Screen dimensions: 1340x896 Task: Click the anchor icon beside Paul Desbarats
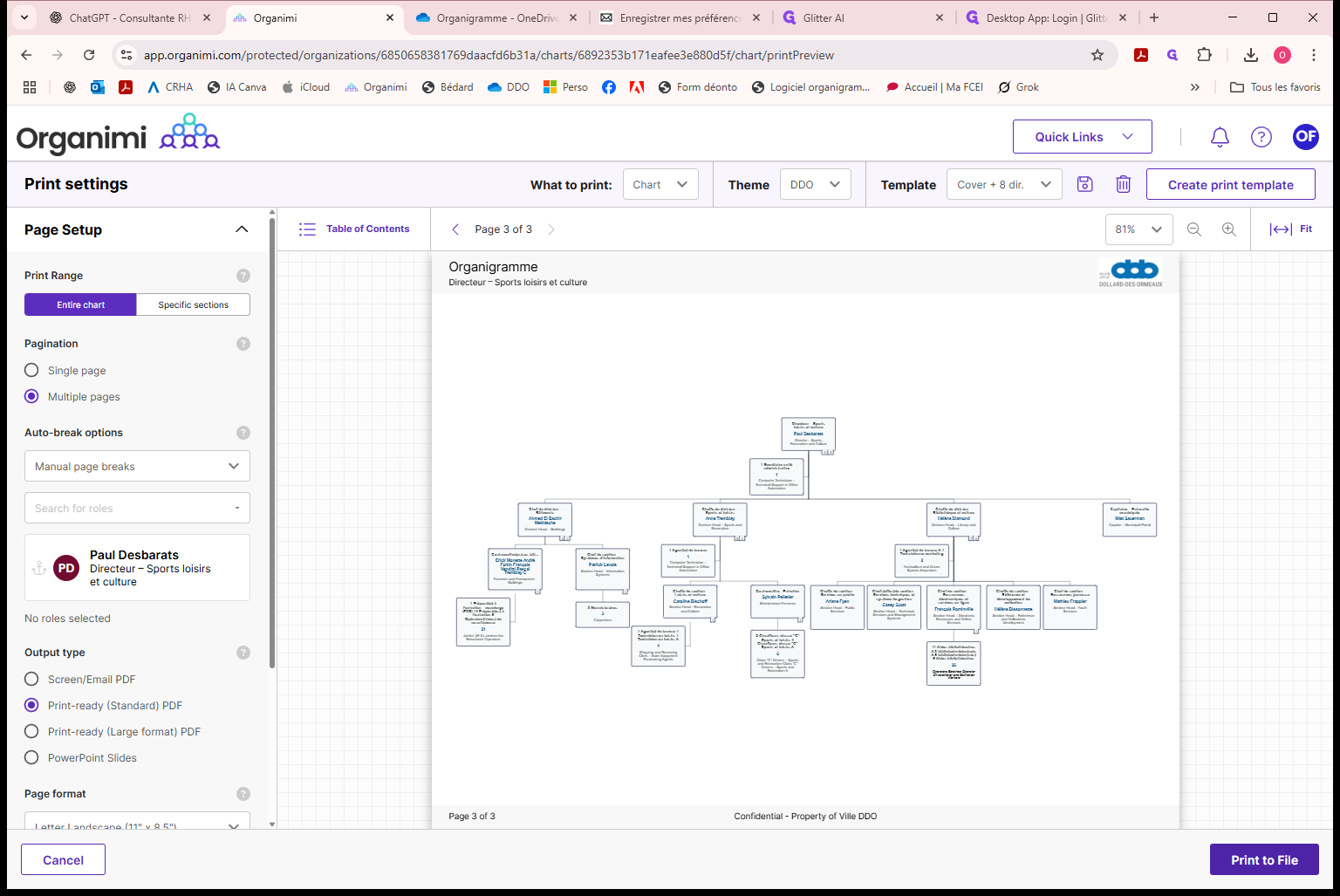click(39, 568)
